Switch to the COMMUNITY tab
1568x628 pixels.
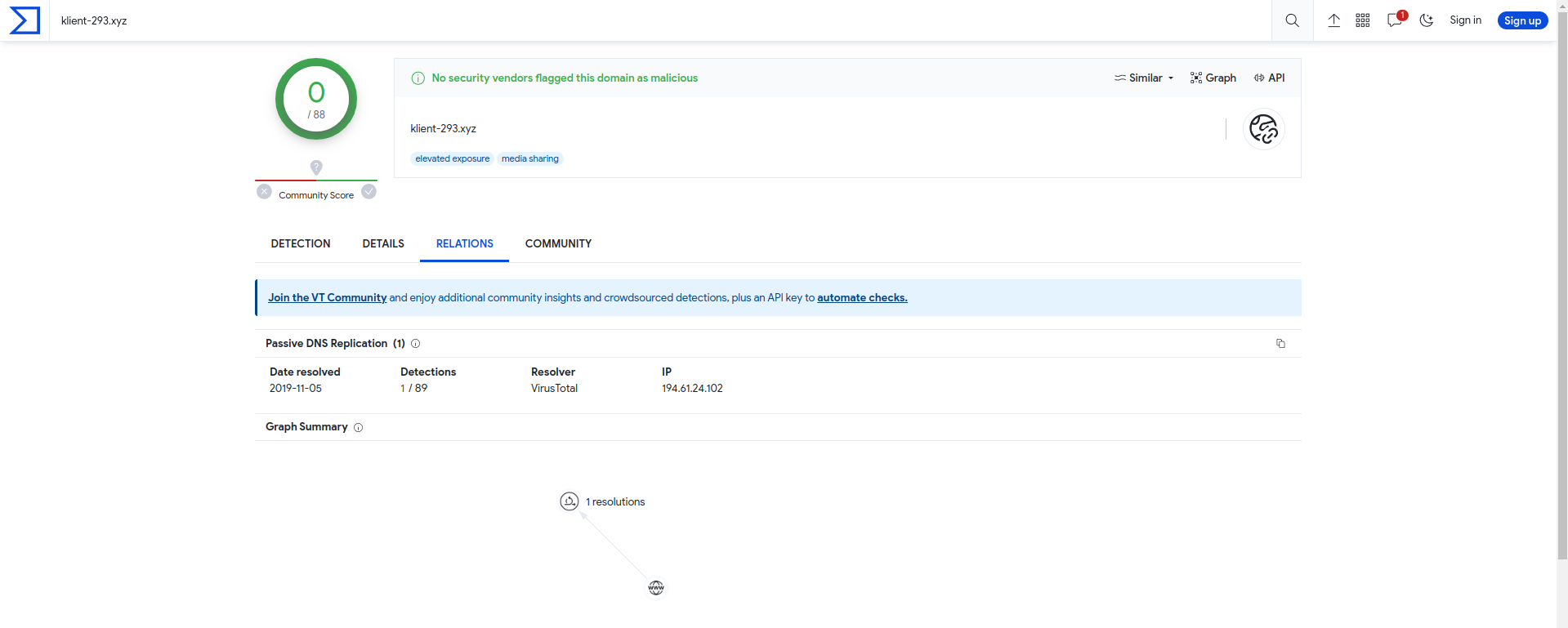point(558,243)
